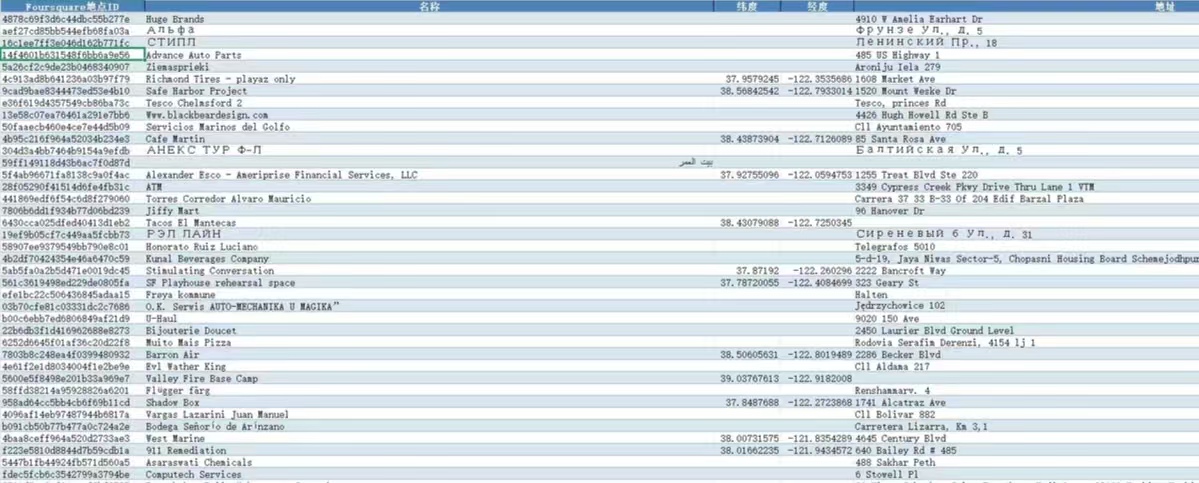Click Richmond Tires - playaz only cell

[428, 79]
